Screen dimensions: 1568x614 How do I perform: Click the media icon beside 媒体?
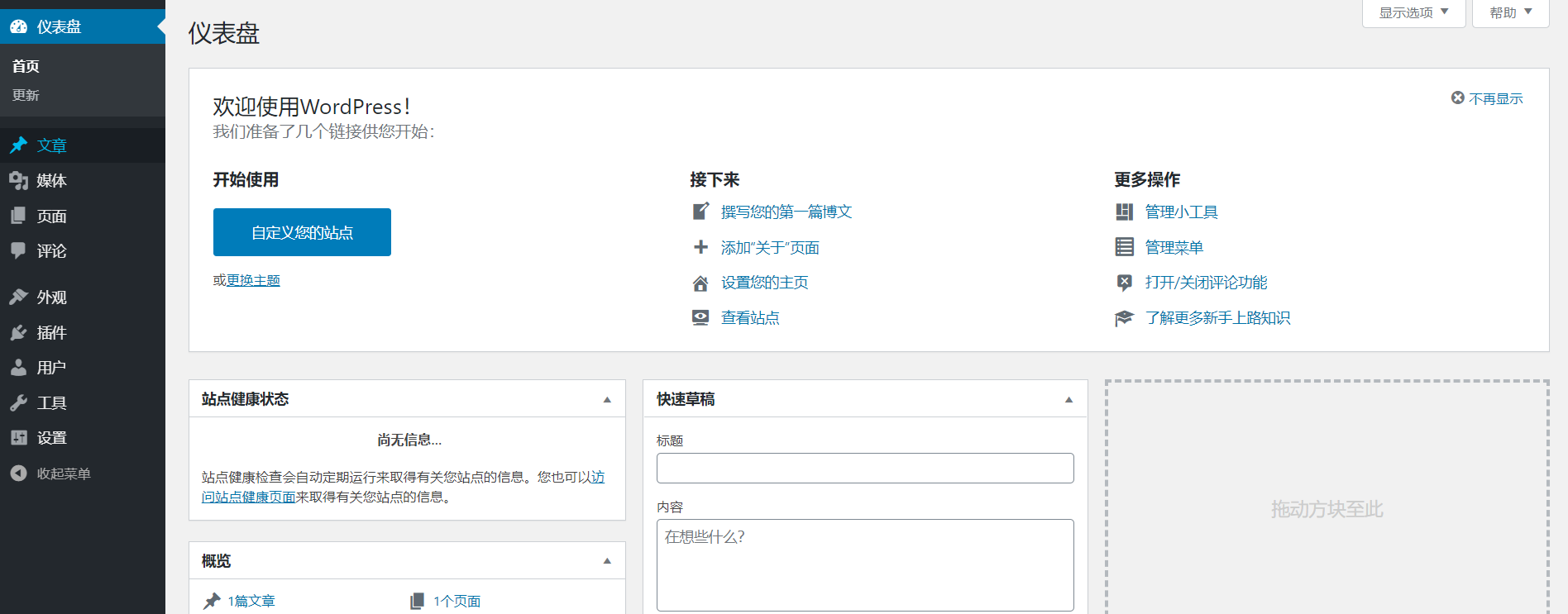(18, 181)
